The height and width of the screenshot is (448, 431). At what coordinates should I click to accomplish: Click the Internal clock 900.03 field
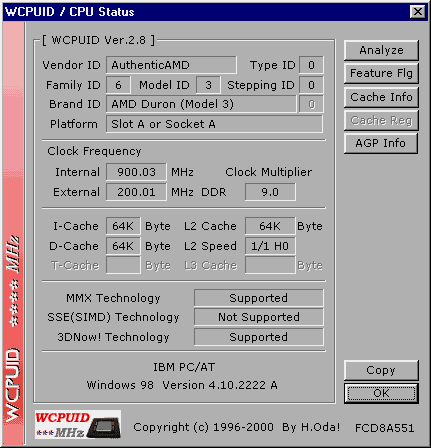click(136, 172)
